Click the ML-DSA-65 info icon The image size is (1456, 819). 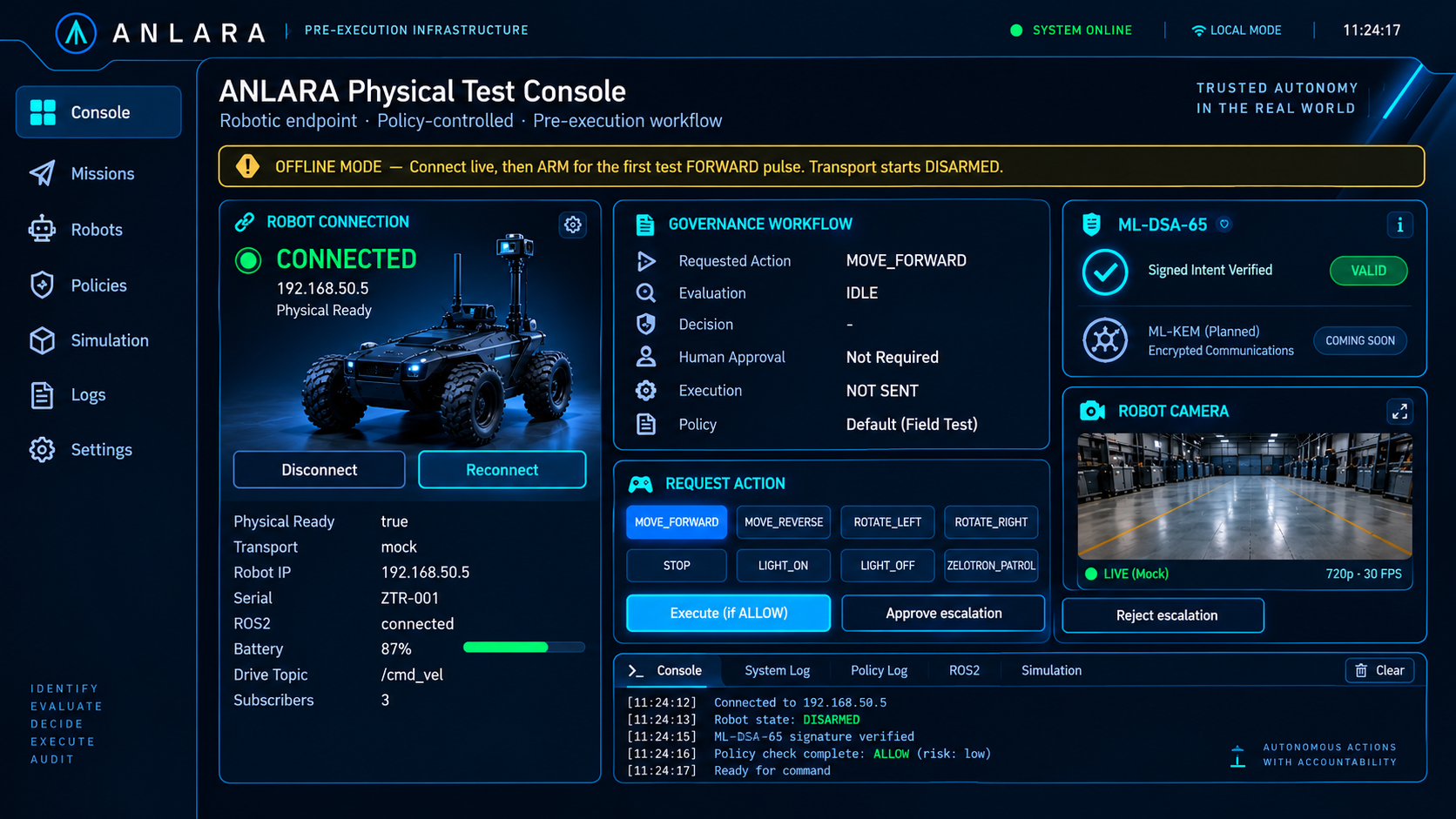tap(1399, 225)
